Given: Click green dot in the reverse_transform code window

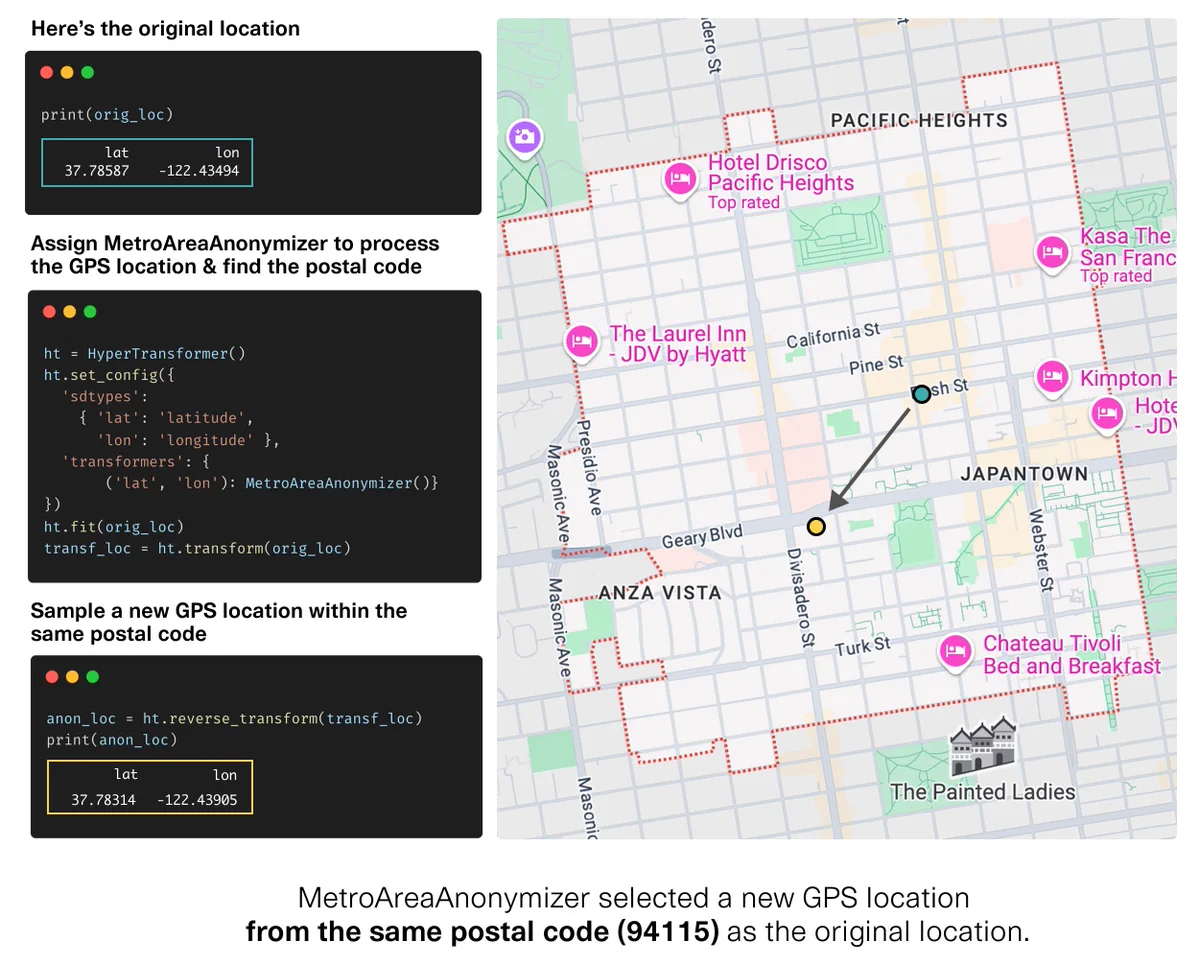Looking at the screenshot, I should [93, 677].
